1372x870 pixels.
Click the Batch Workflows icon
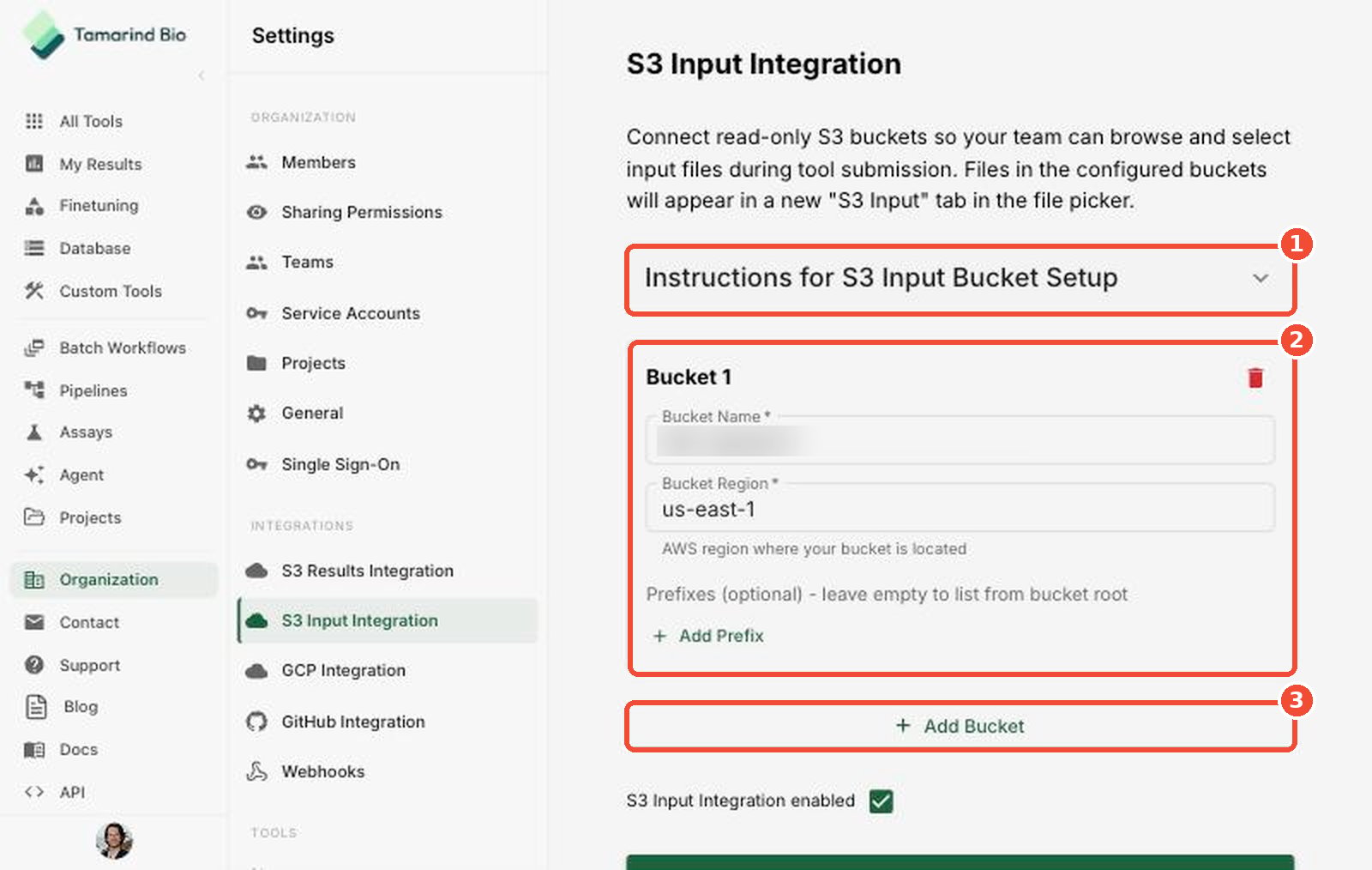(34, 347)
